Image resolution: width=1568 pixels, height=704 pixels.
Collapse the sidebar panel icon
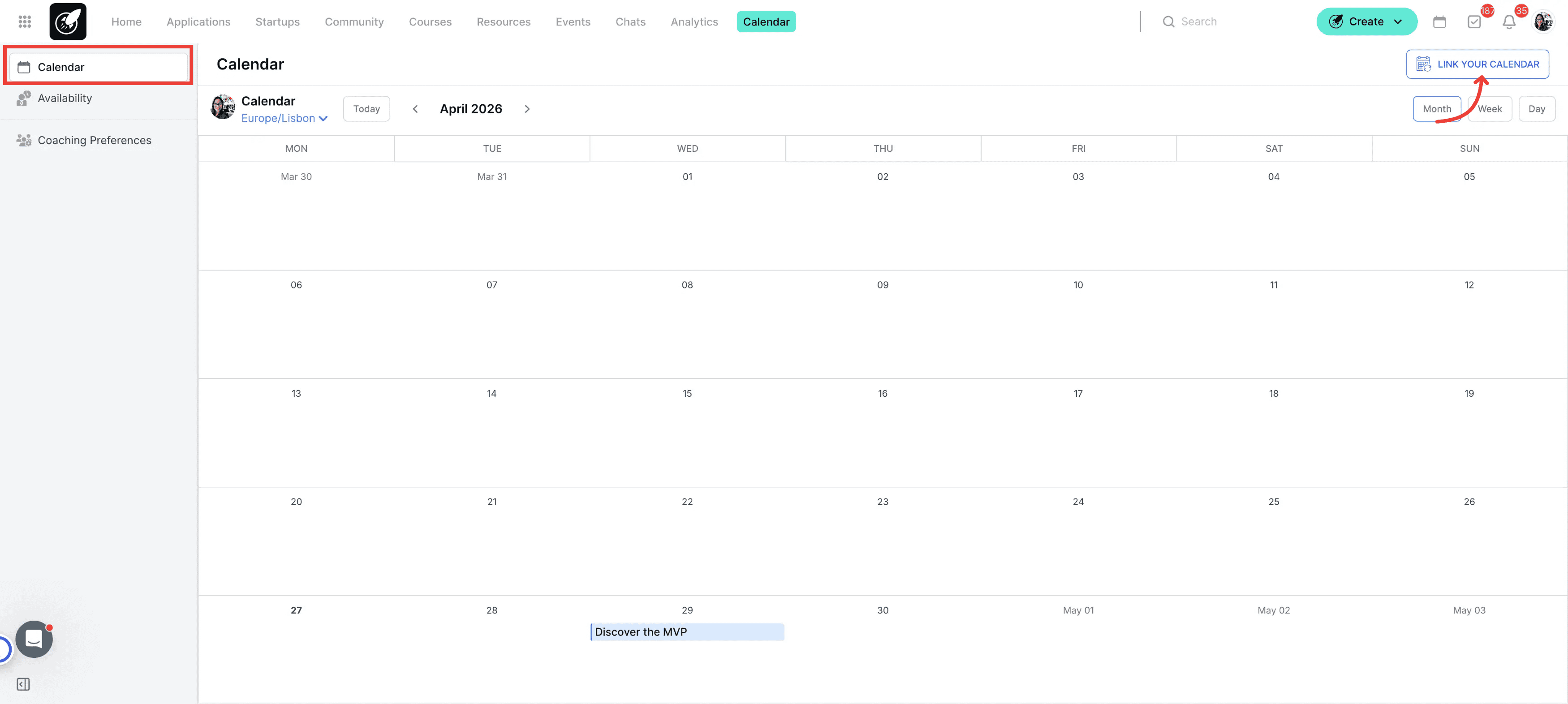pos(23,684)
